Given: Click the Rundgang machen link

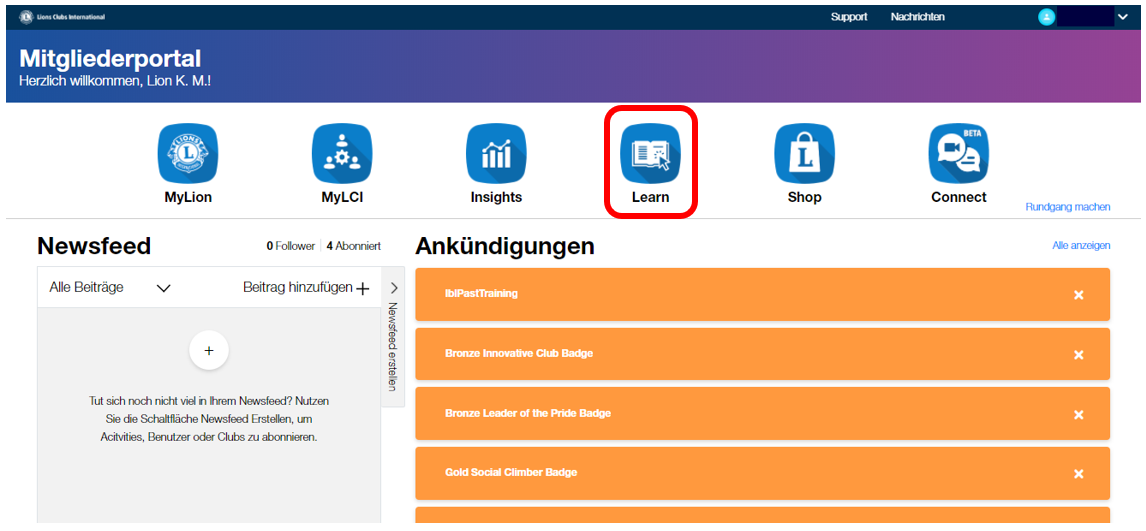Looking at the screenshot, I should pyautogui.click(x=1067, y=207).
